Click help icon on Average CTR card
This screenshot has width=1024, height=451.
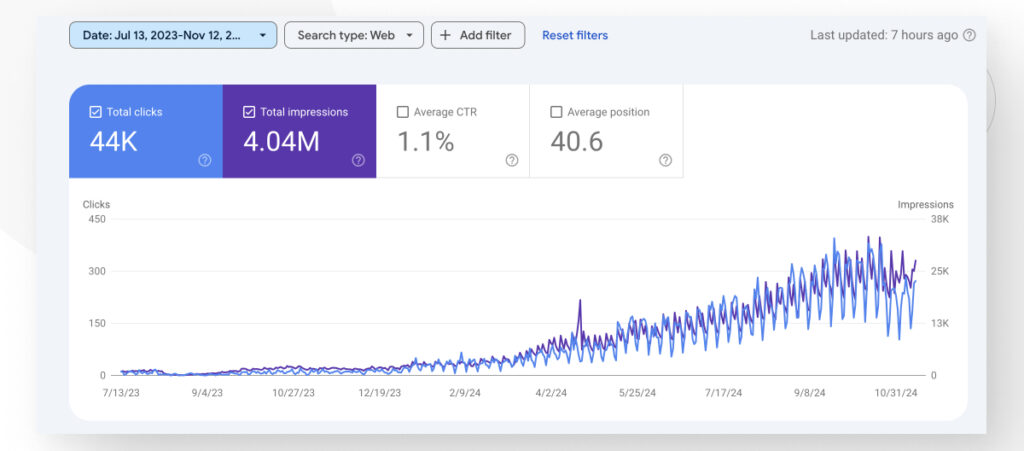point(512,160)
